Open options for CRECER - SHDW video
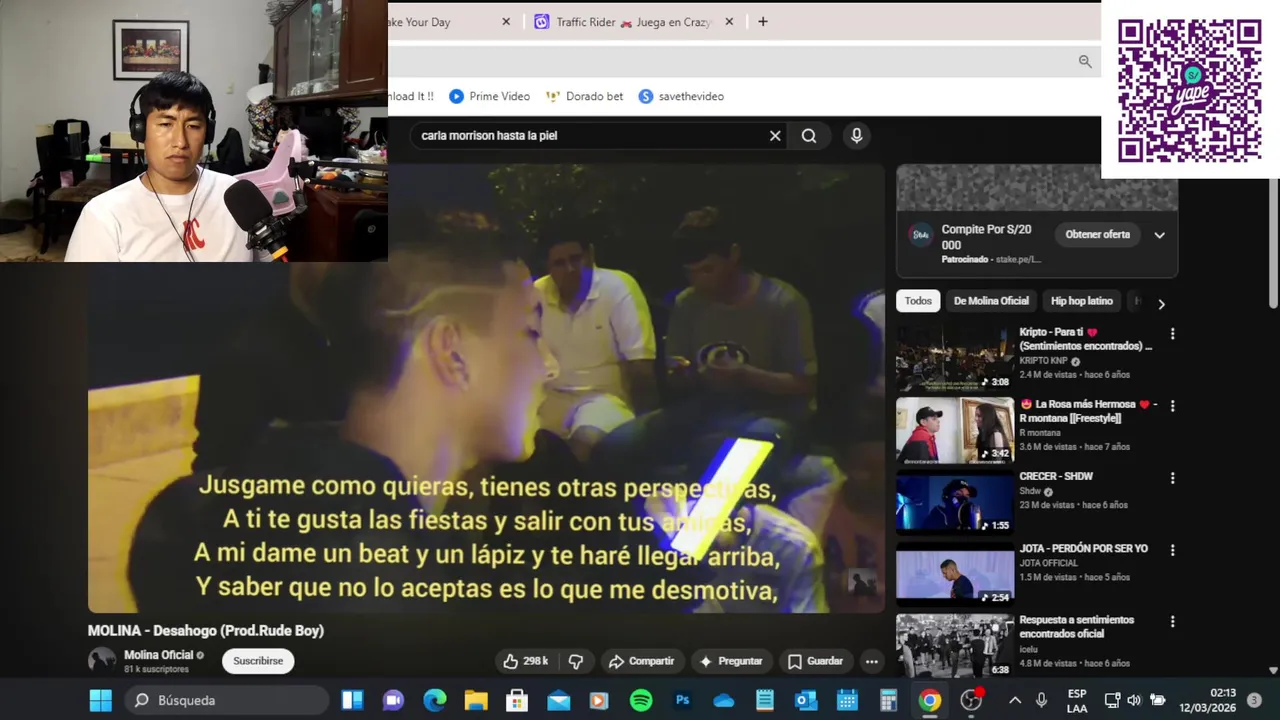Image resolution: width=1280 pixels, height=720 pixels. coord(1173,478)
